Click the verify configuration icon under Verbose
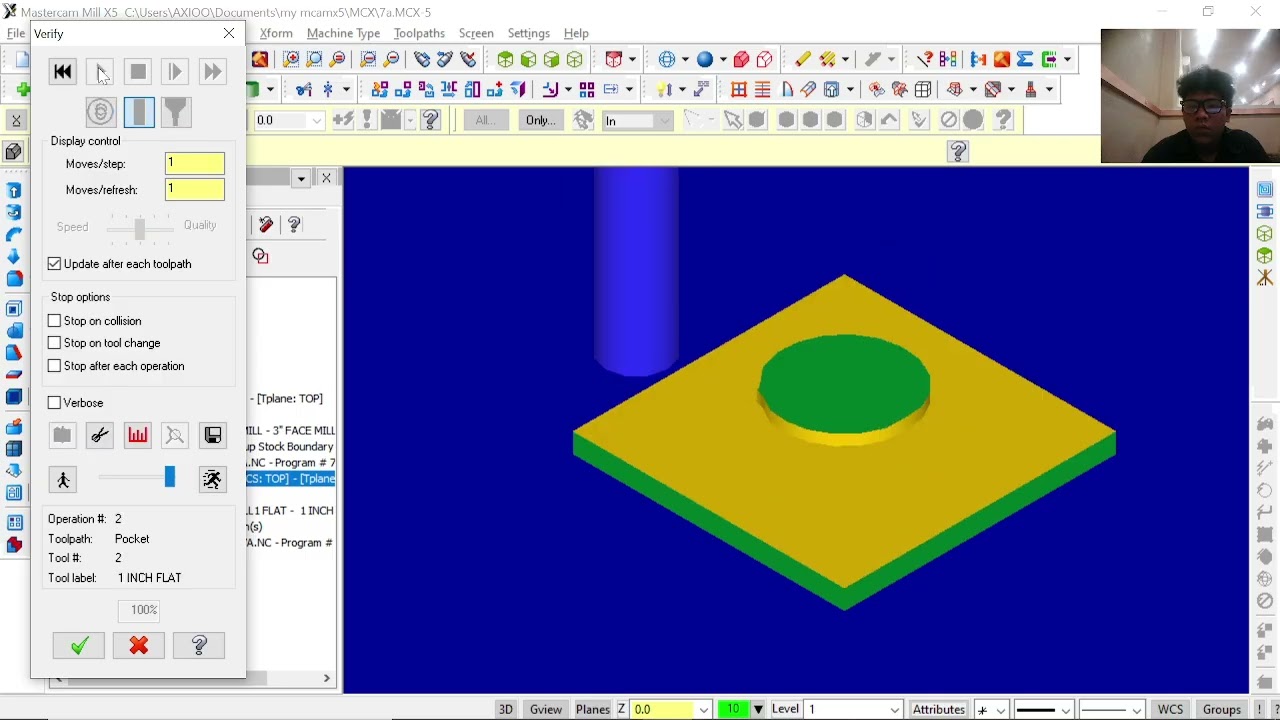The height and width of the screenshot is (720, 1280). point(62,435)
